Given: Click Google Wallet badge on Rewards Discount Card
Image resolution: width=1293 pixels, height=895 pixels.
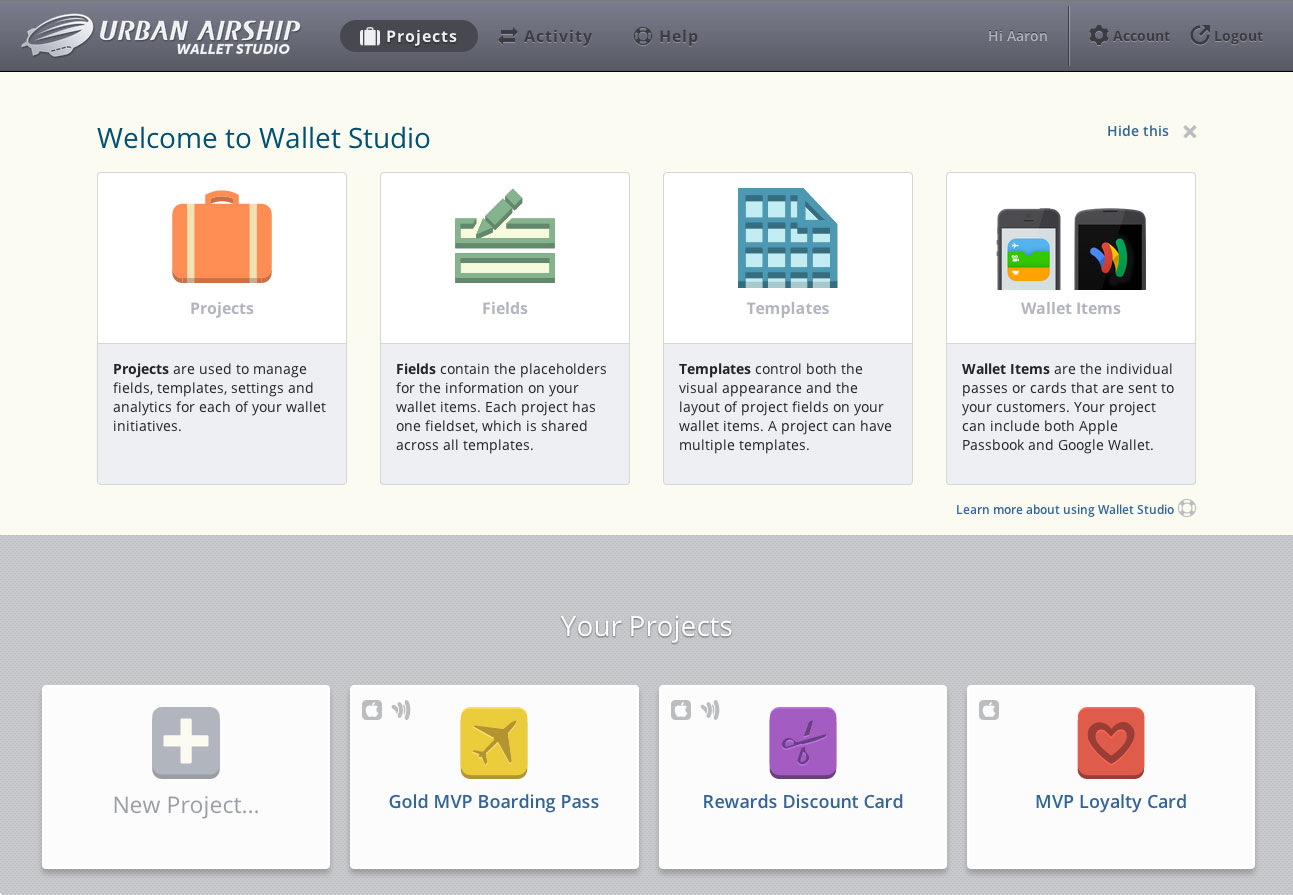Looking at the screenshot, I should point(710,710).
